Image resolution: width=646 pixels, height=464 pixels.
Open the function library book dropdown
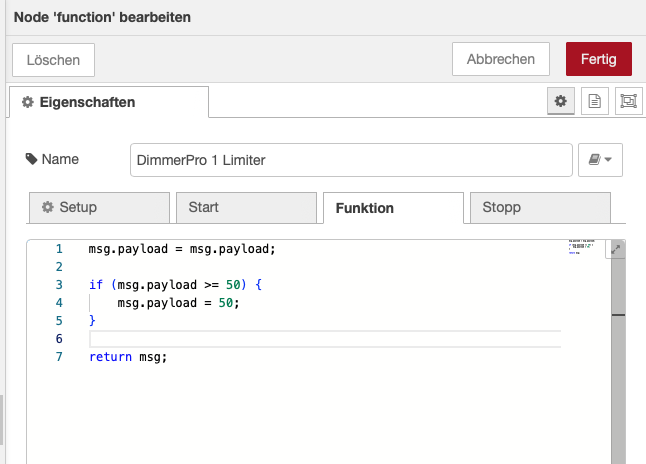click(x=600, y=160)
